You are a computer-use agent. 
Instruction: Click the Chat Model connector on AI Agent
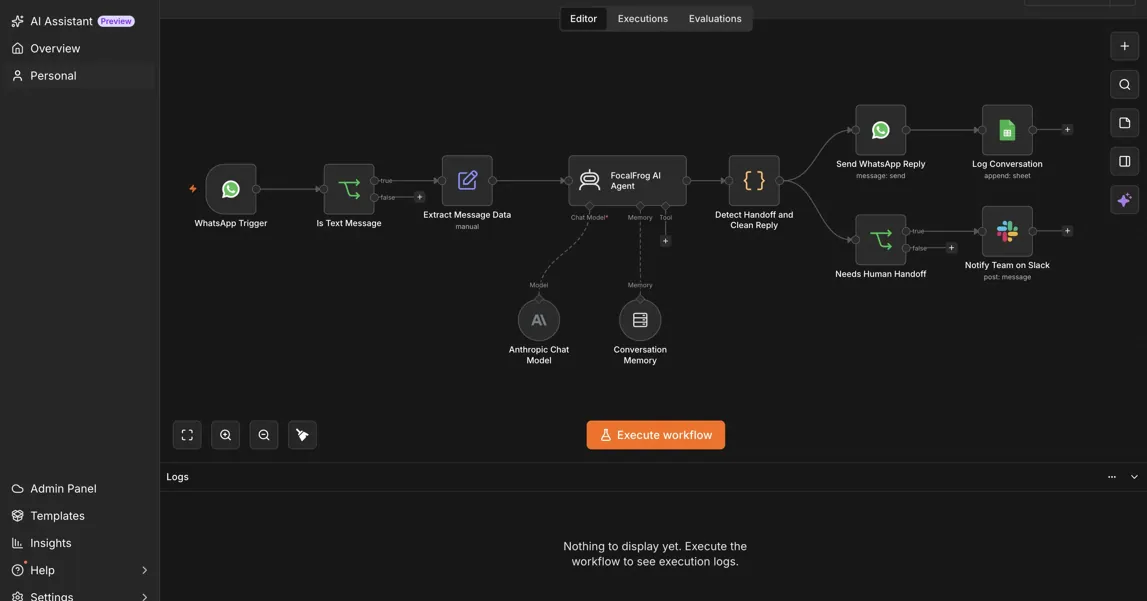pyautogui.click(x=590, y=206)
